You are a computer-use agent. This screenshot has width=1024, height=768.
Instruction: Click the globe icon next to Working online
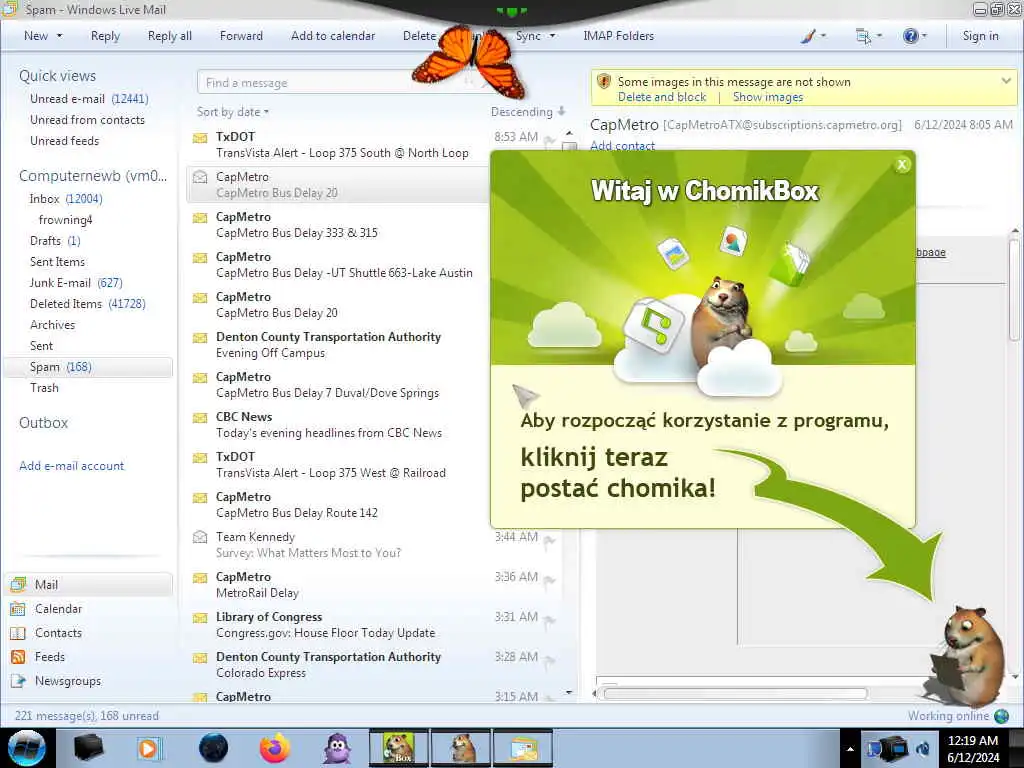tap(1002, 716)
